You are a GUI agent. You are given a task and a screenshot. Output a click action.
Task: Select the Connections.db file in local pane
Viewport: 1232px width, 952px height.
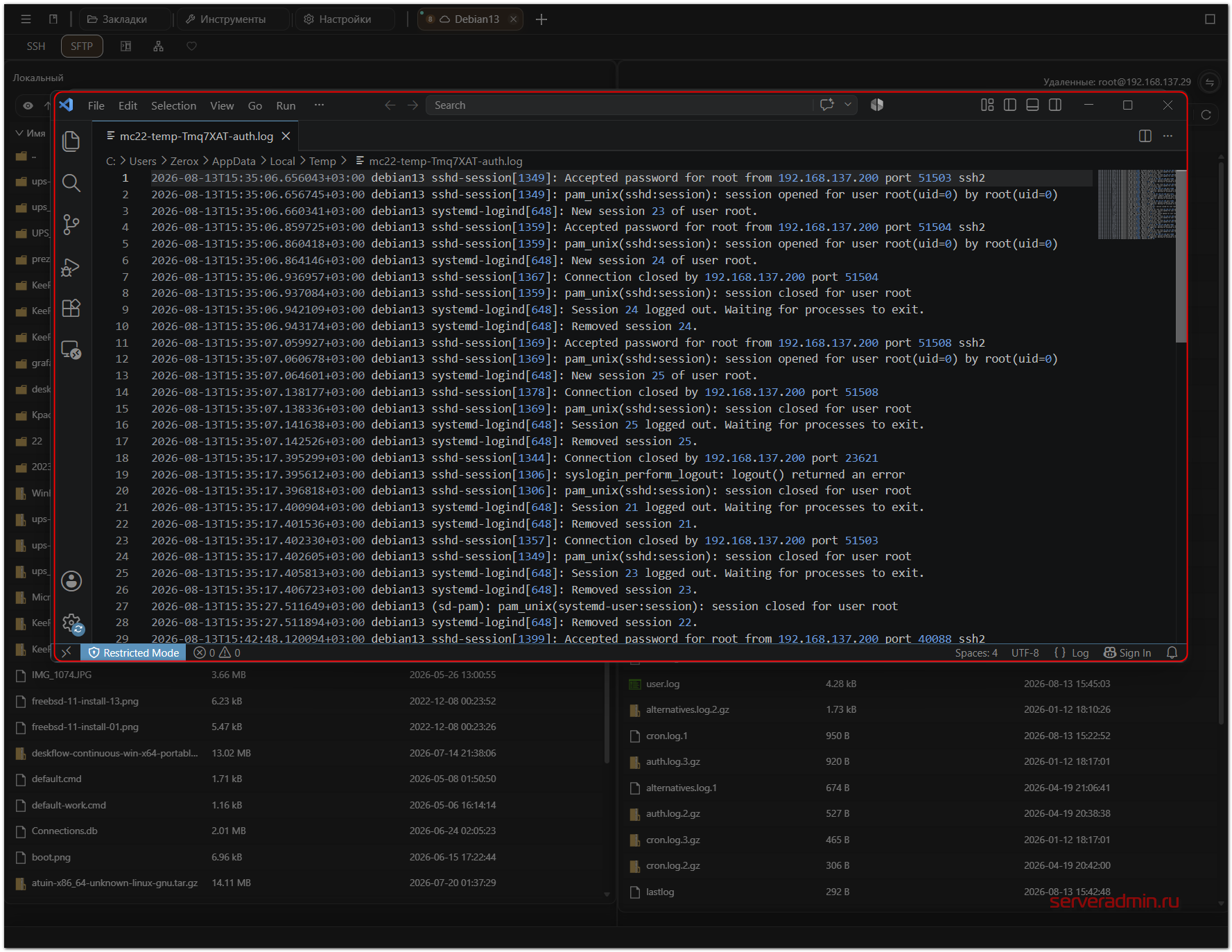pyautogui.click(x=309, y=831)
